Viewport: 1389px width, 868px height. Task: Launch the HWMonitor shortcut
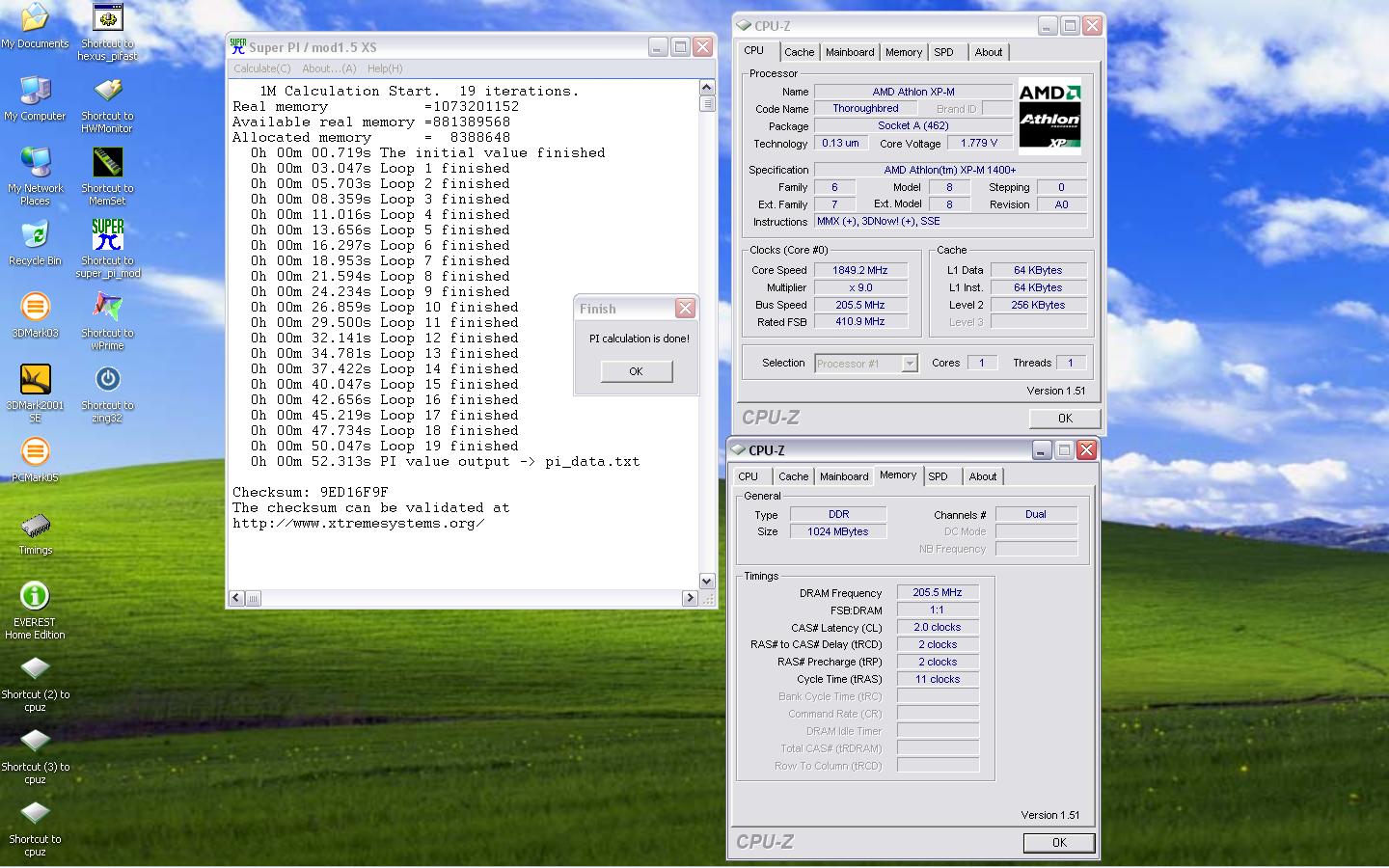[x=108, y=91]
